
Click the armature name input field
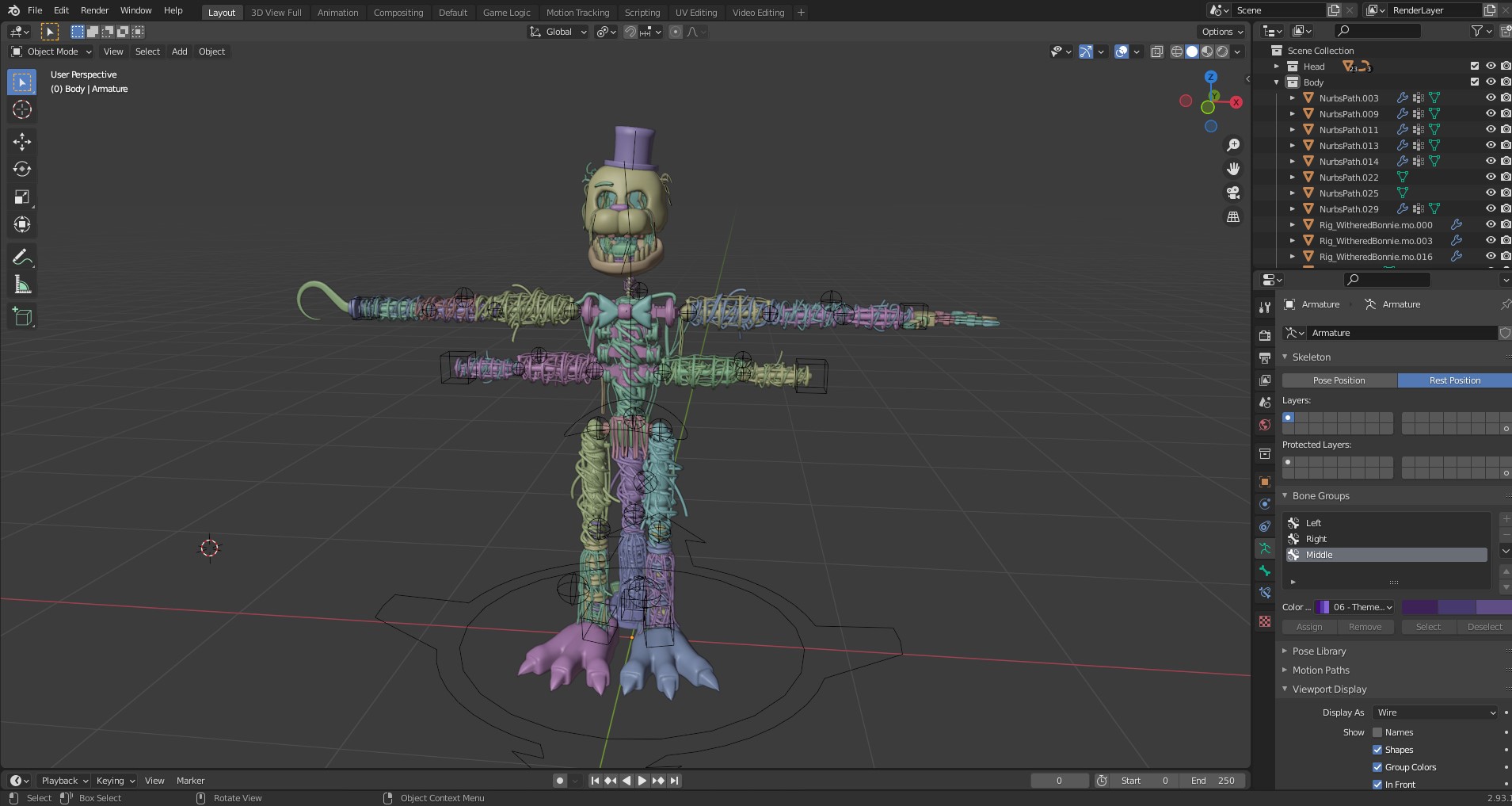[1401, 333]
